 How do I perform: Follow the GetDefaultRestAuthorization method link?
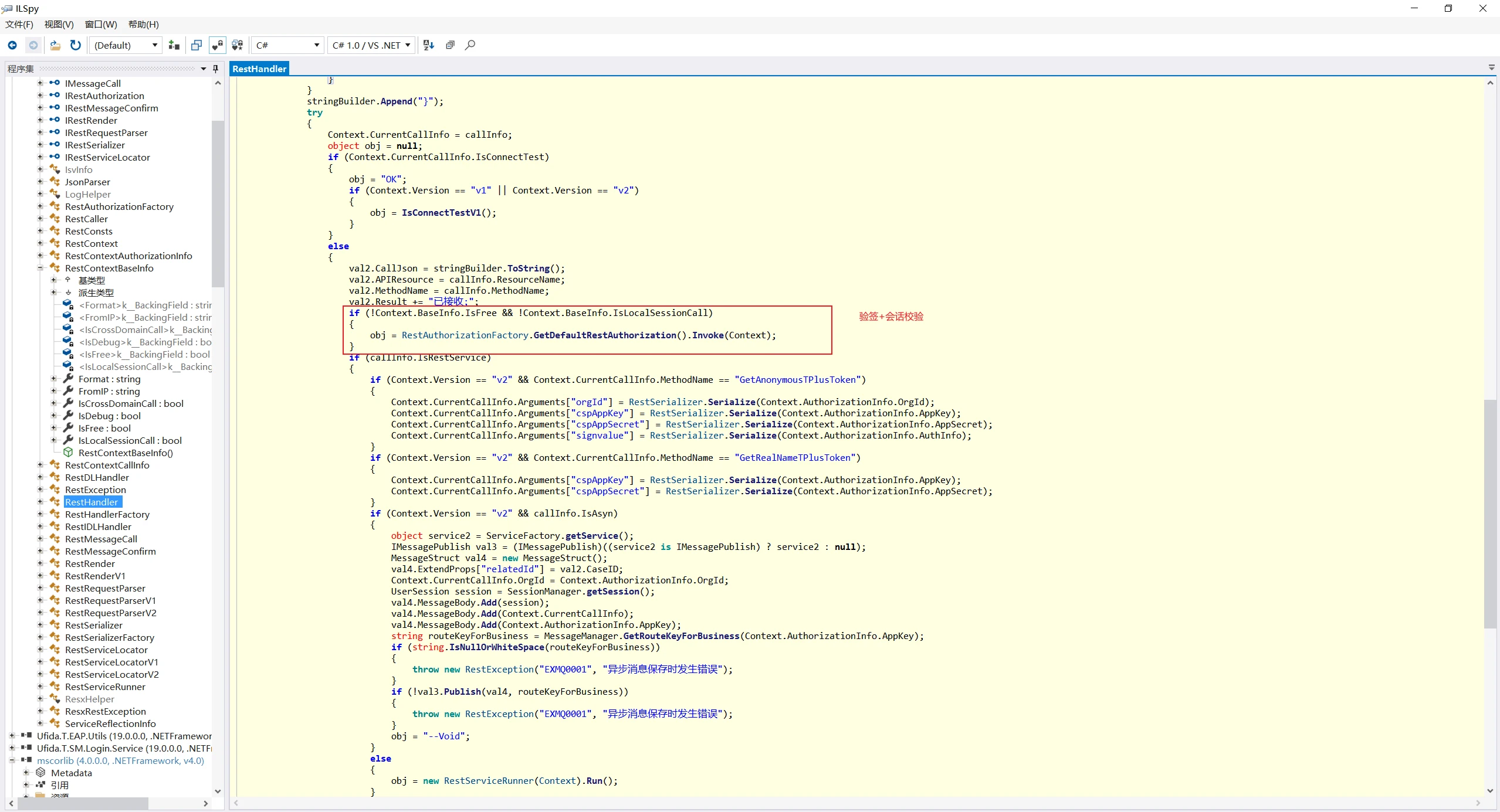605,335
